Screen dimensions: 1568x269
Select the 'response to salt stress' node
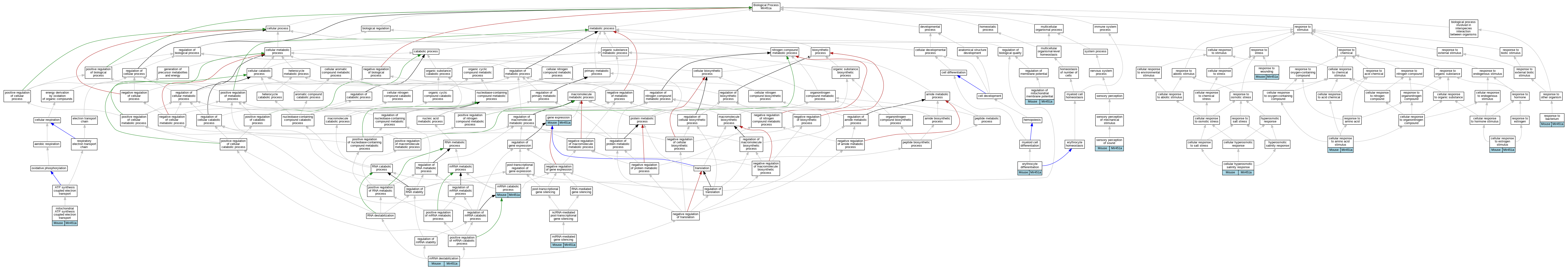tap(1239, 120)
